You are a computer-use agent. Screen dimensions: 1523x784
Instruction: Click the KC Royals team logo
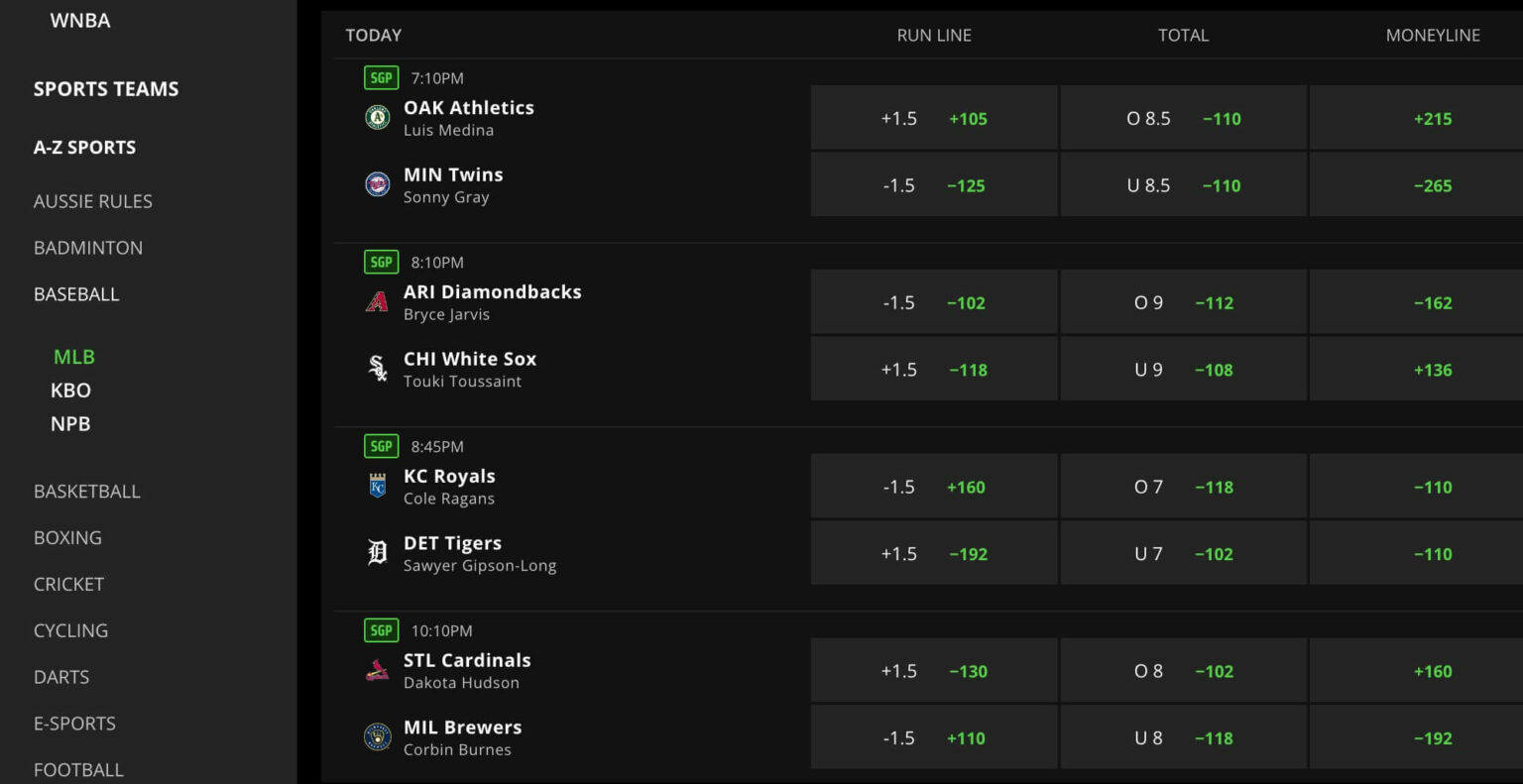click(377, 486)
